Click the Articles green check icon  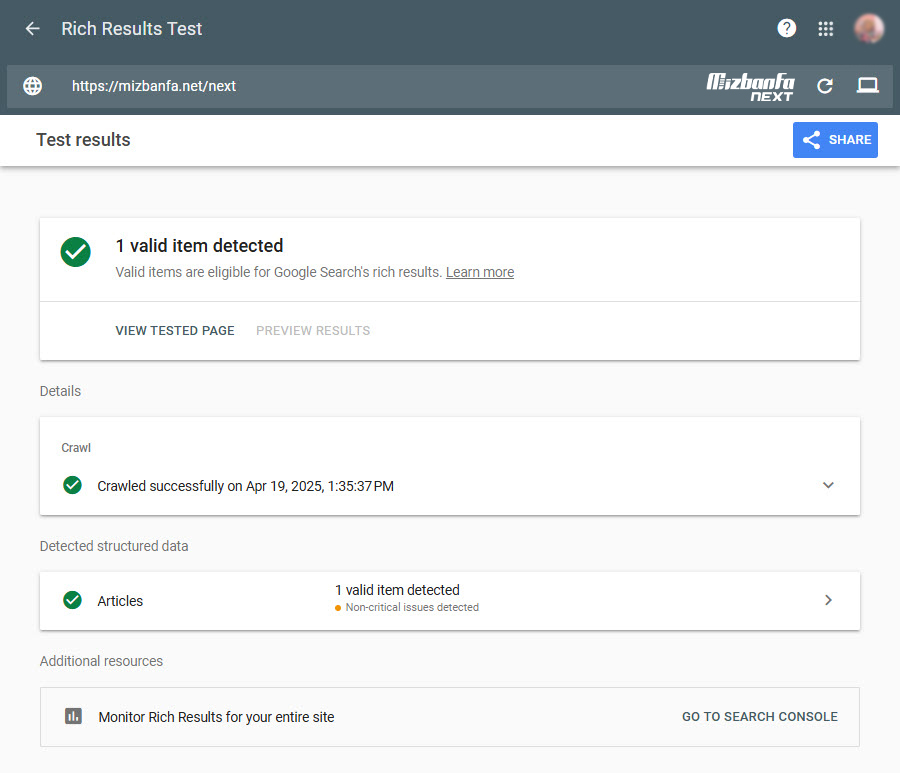[x=72, y=600]
